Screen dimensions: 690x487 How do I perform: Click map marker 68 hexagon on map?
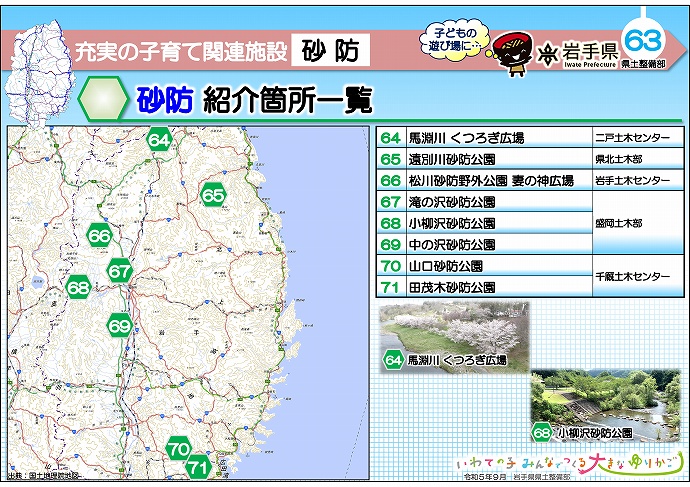pyautogui.click(x=79, y=287)
